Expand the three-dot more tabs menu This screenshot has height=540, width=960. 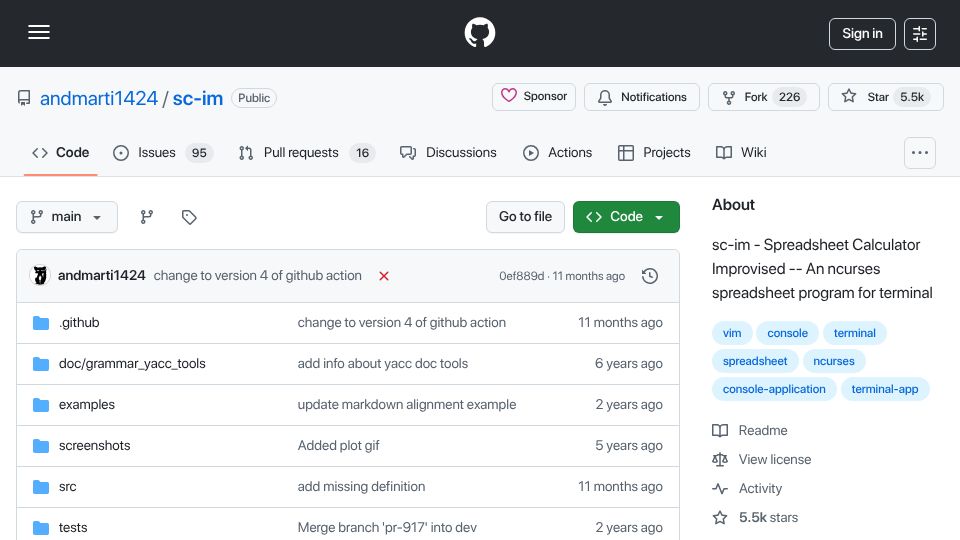pyautogui.click(x=920, y=152)
